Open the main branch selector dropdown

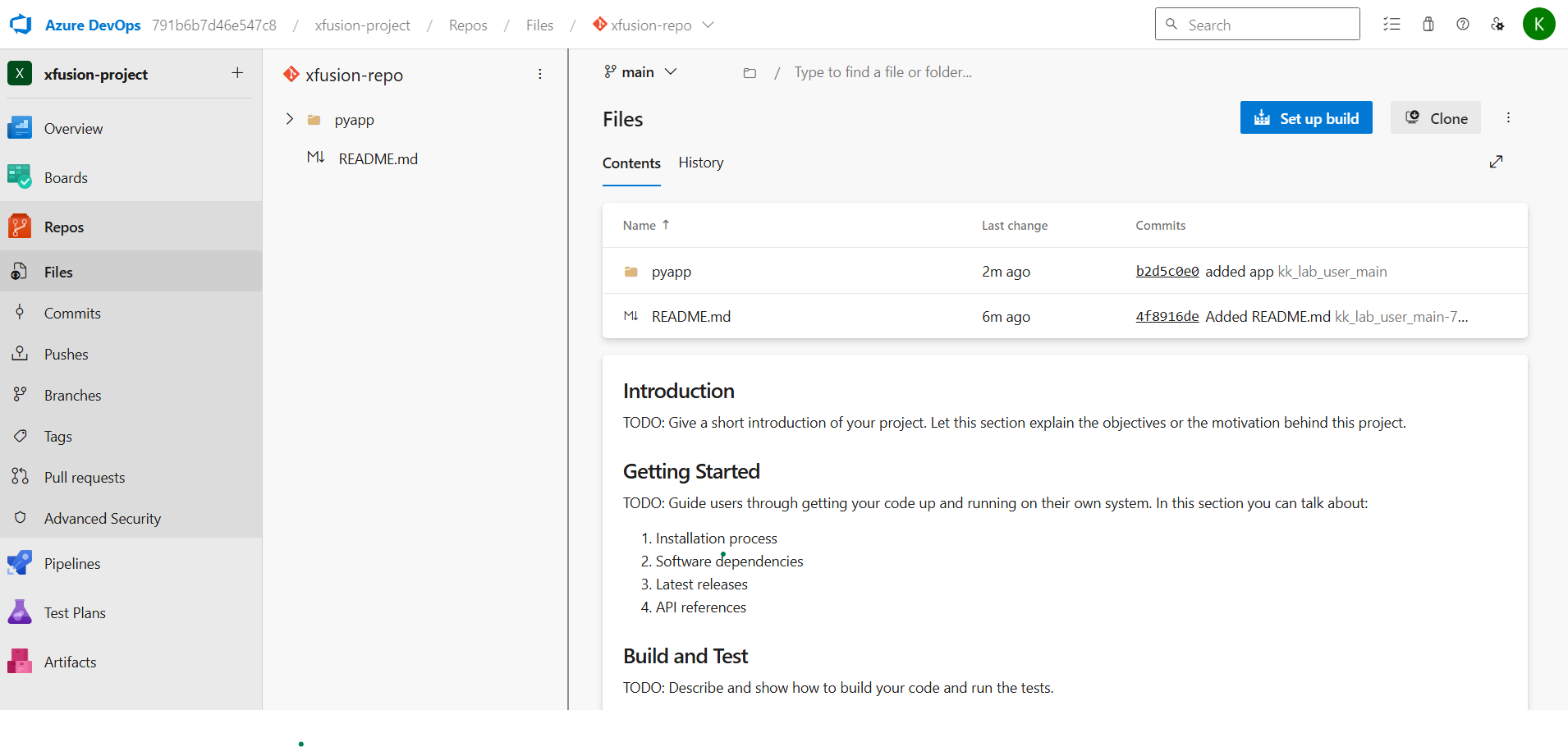click(641, 72)
